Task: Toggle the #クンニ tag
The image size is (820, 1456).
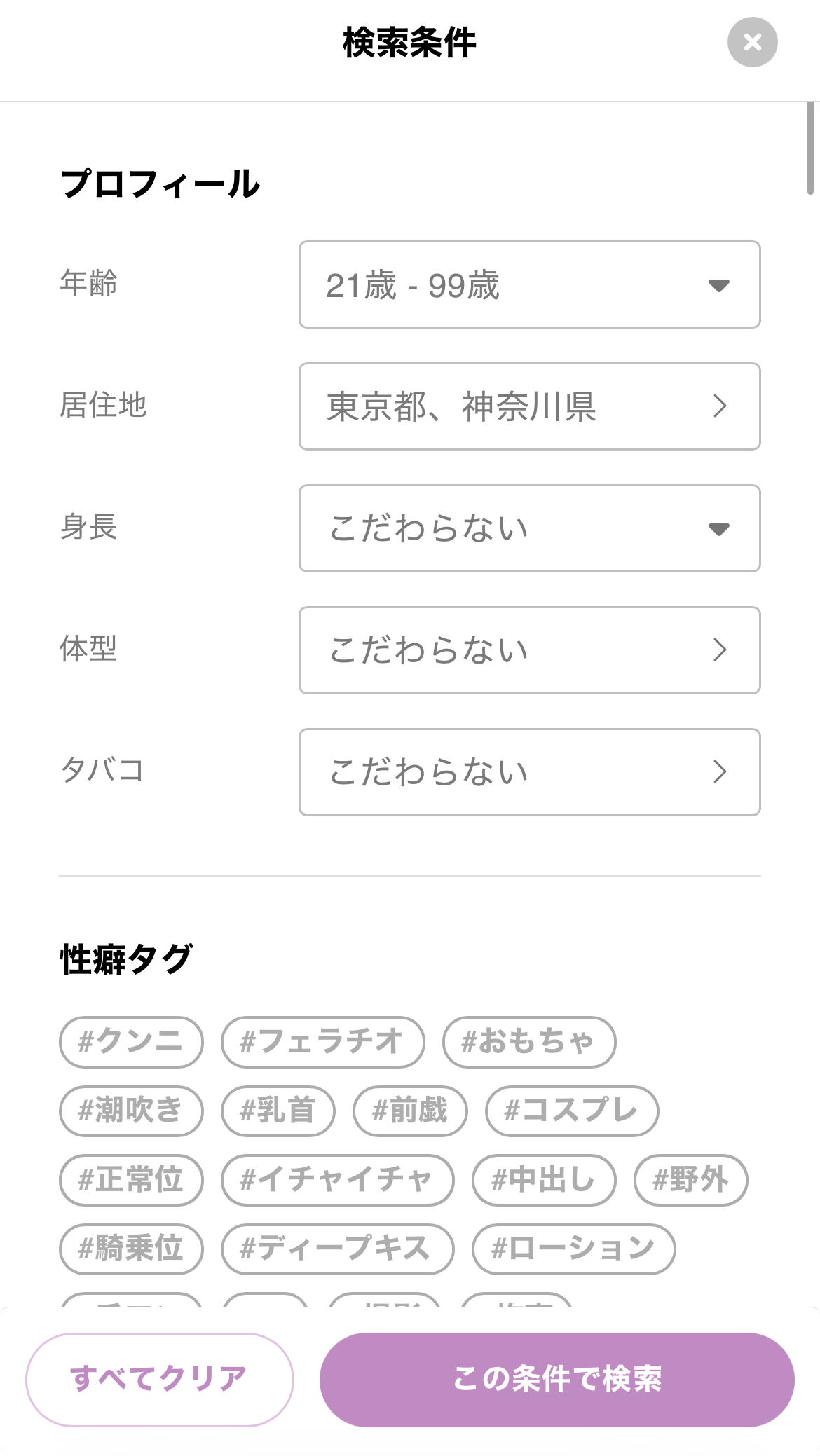Action: coord(131,1042)
